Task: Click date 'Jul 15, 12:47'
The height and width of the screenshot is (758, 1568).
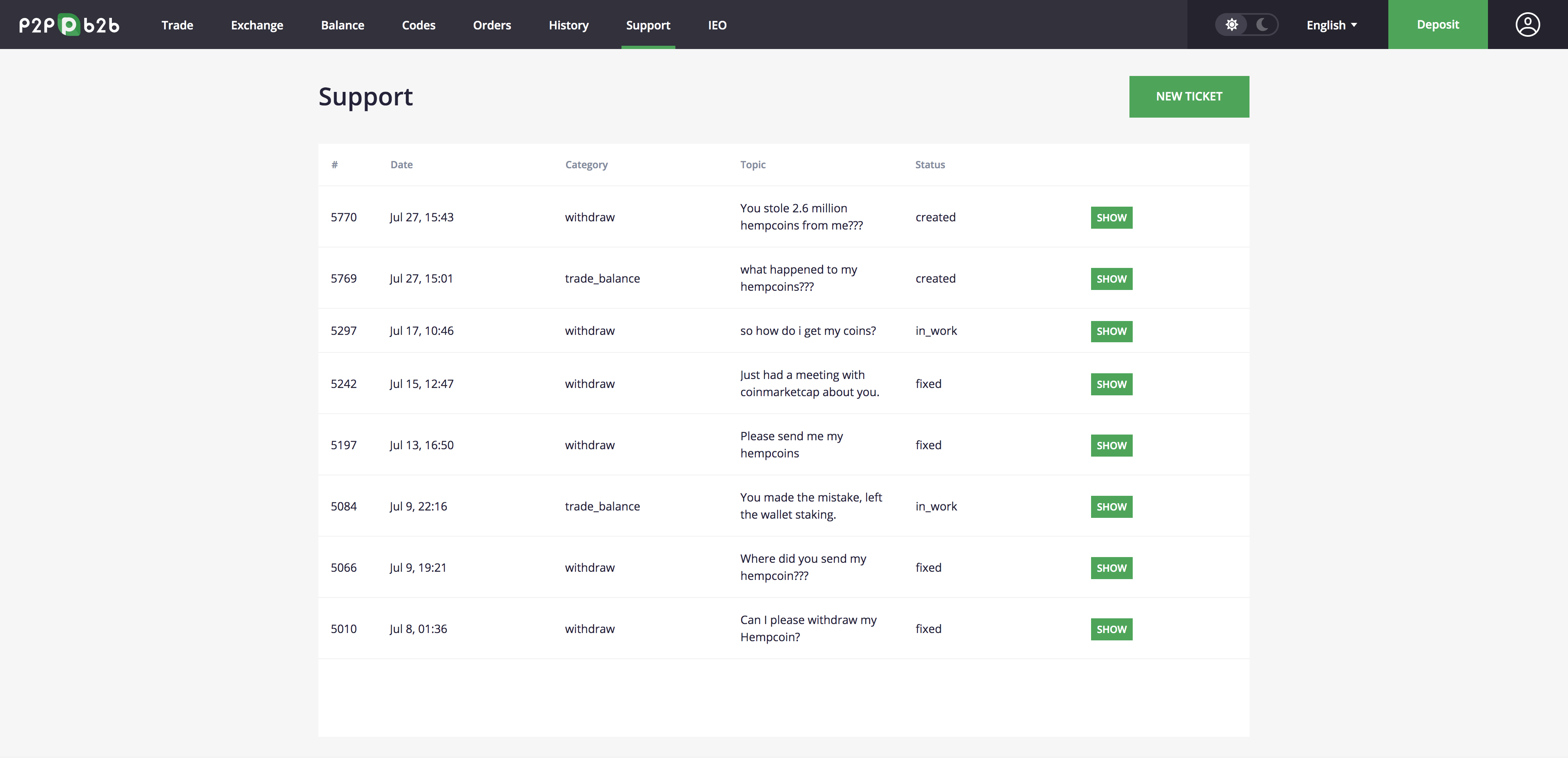Action: click(x=421, y=383)
